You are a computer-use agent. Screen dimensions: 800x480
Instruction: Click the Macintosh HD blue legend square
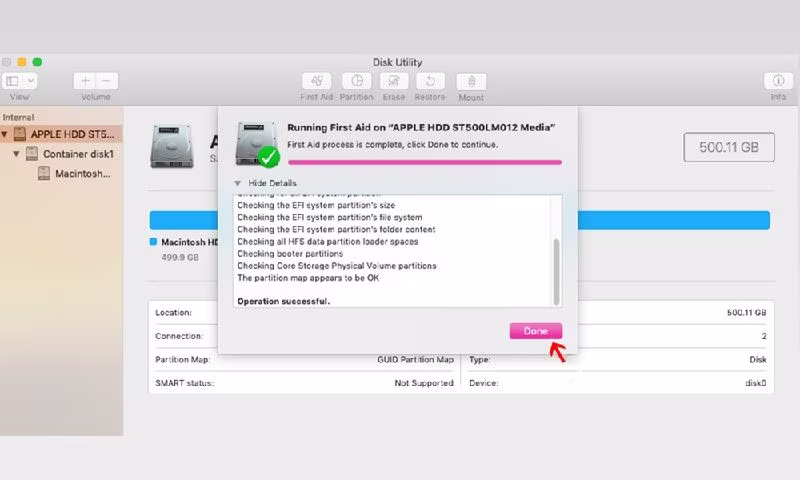point(153,242)
